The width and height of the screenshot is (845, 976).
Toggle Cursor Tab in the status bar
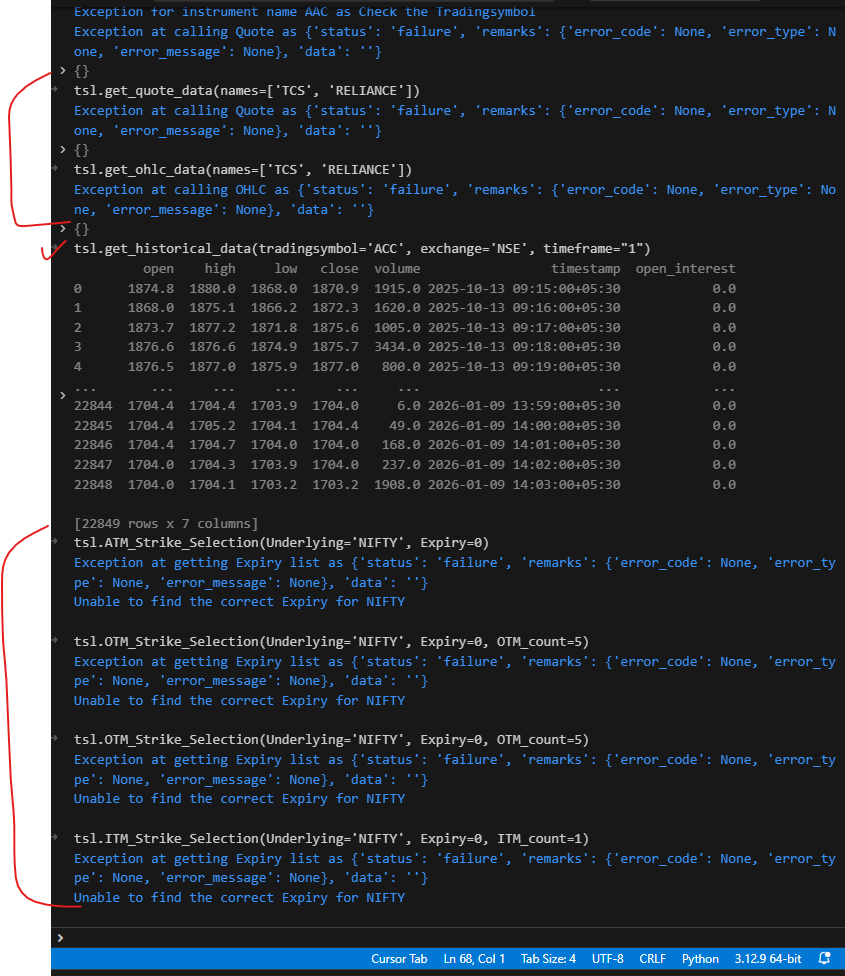coord(399,959)
